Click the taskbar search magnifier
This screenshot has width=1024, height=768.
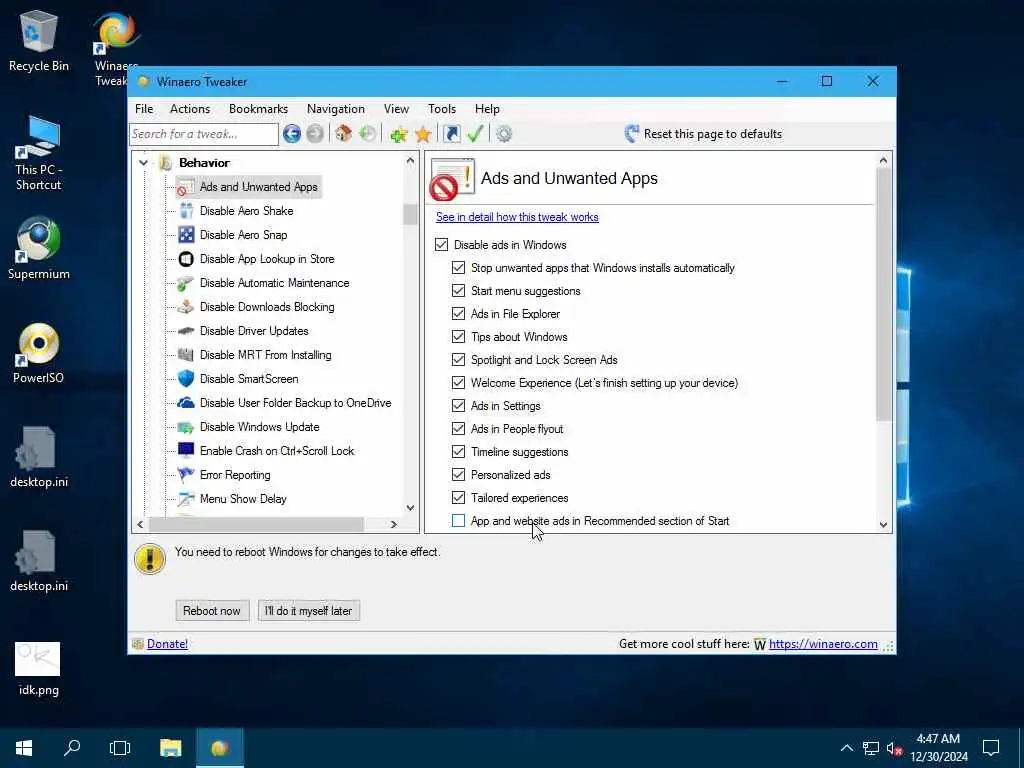tap(72, 748)
